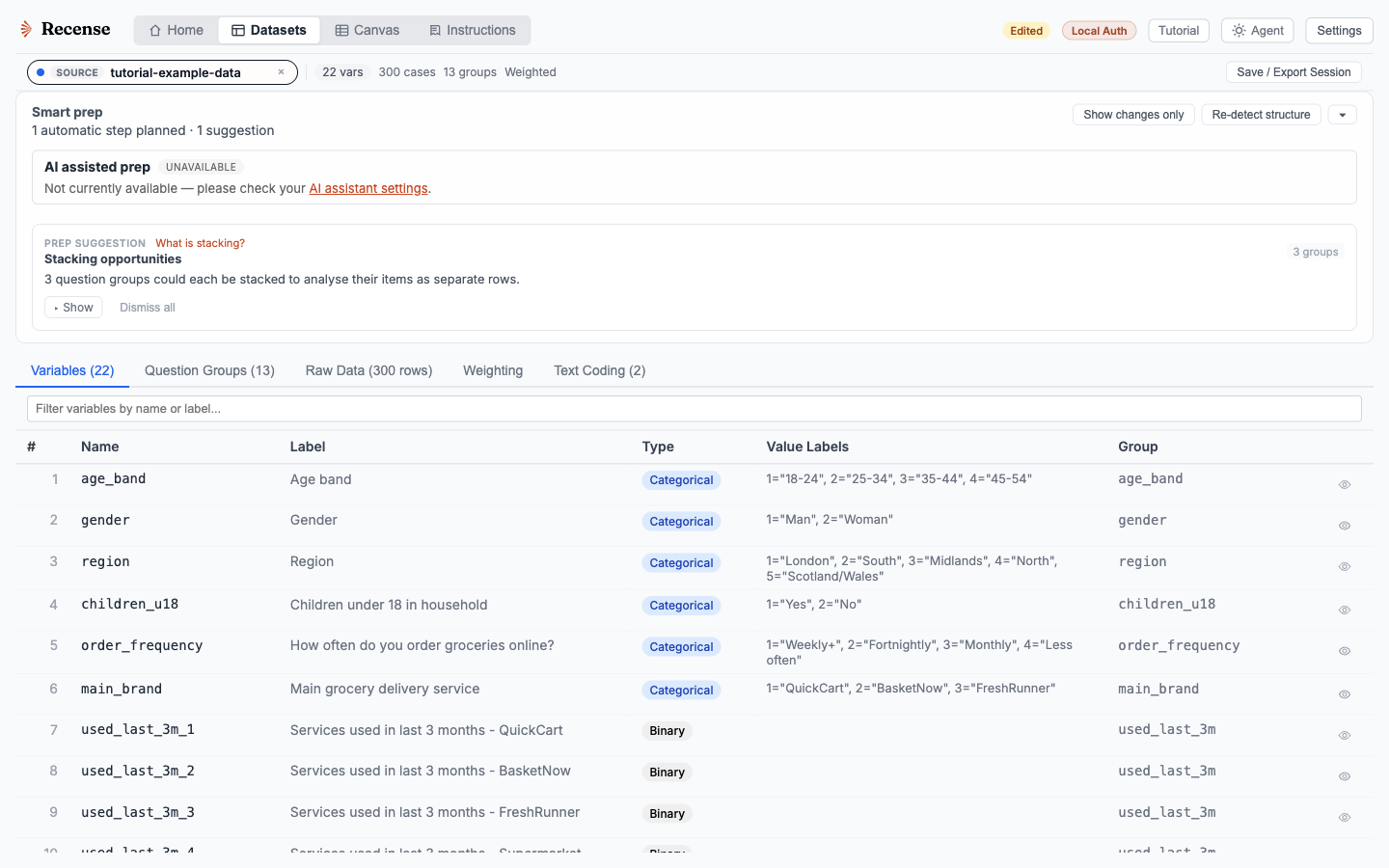Screen dimensions: 1389x868
Task: Remove the tutorial-example-data source chip
Action: coord(281,72)
